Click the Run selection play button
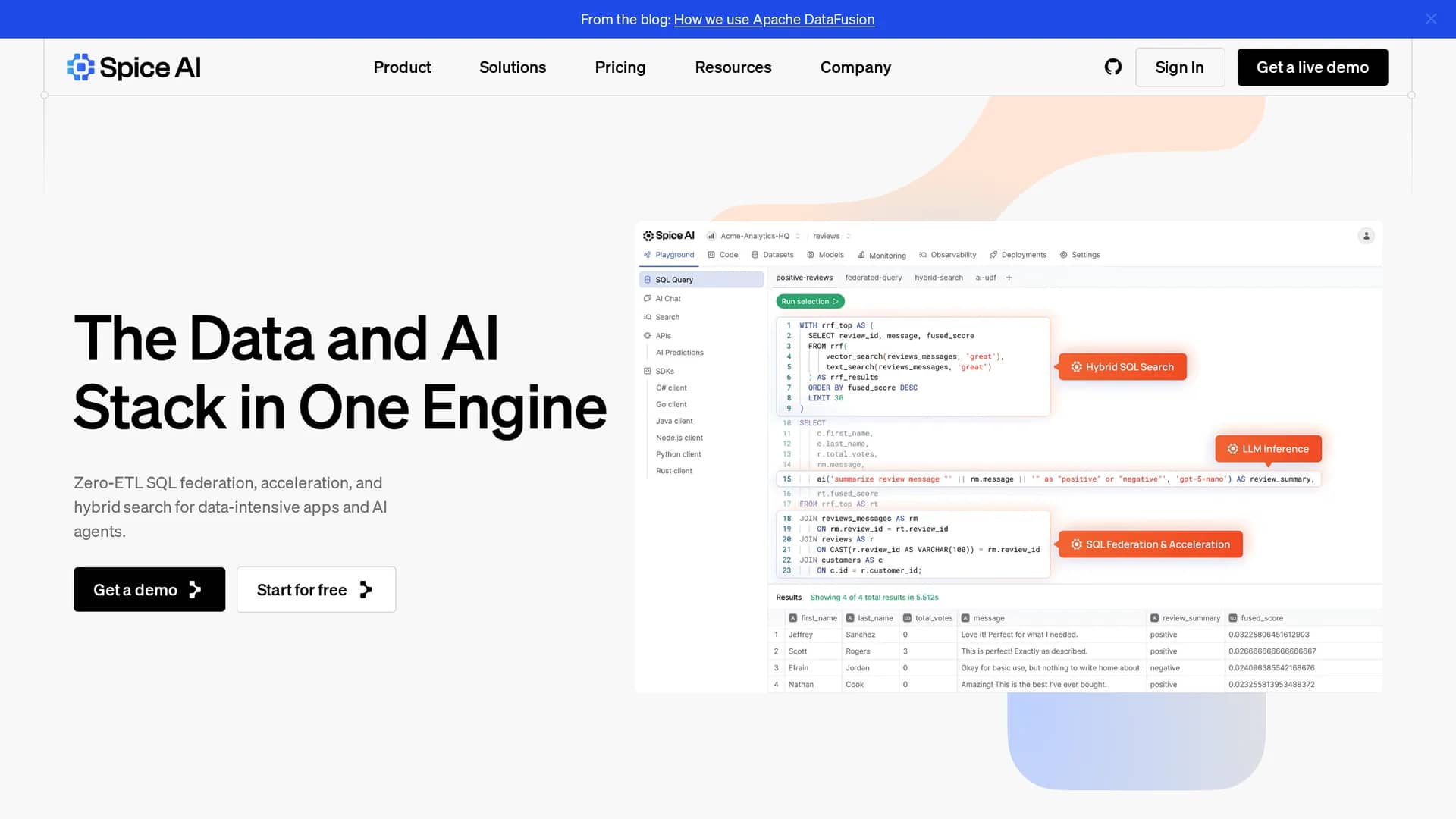 [810, 301]
